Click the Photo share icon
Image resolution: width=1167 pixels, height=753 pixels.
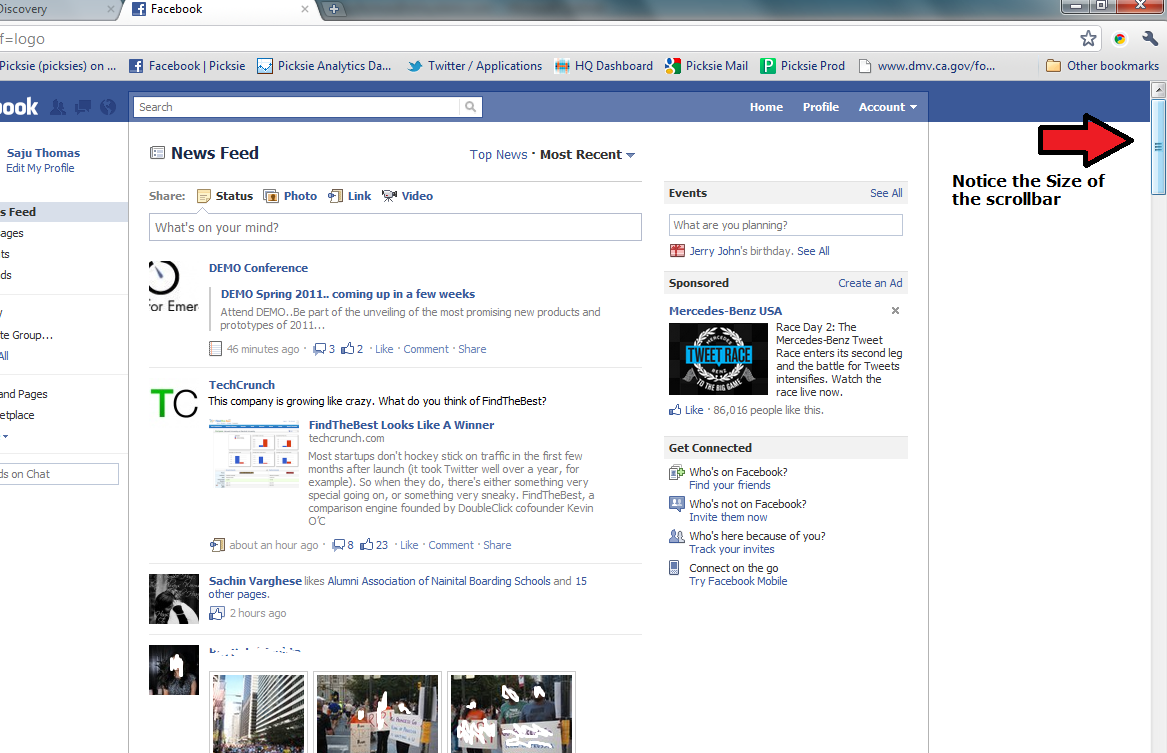pyautogui.click(x=271, y=196)
